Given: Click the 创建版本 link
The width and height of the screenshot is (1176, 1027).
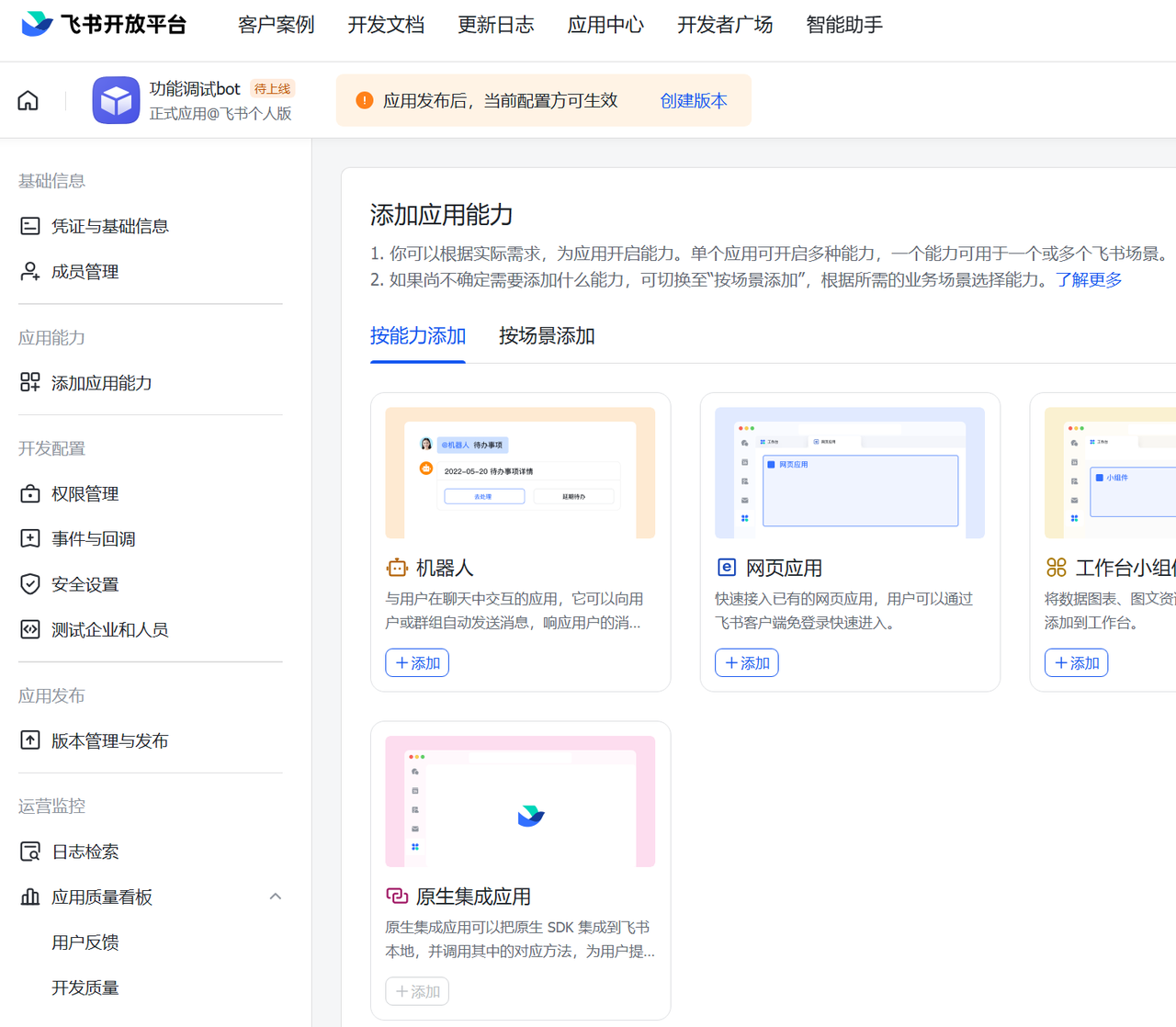Looking at the screenshot, I should 694,101.
